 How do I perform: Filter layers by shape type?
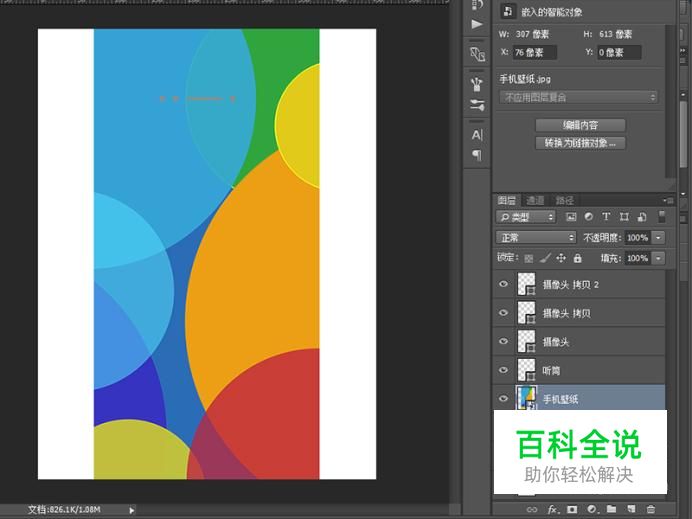(x=624, y=217)
